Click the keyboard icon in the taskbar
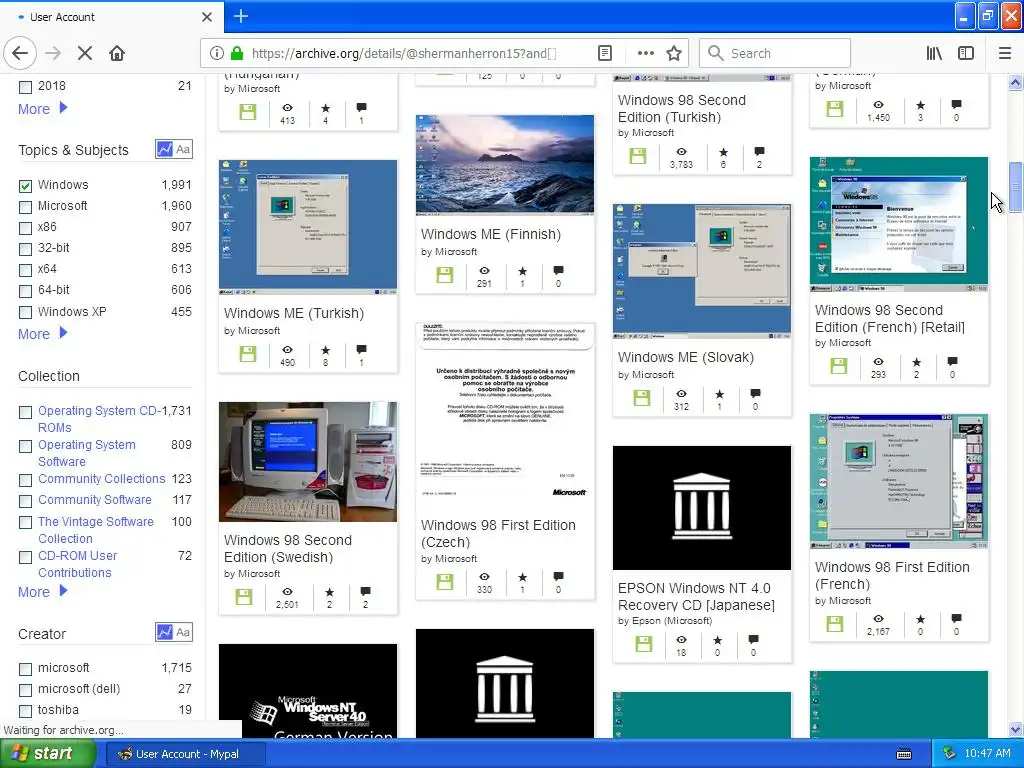 tap(904, 754)
